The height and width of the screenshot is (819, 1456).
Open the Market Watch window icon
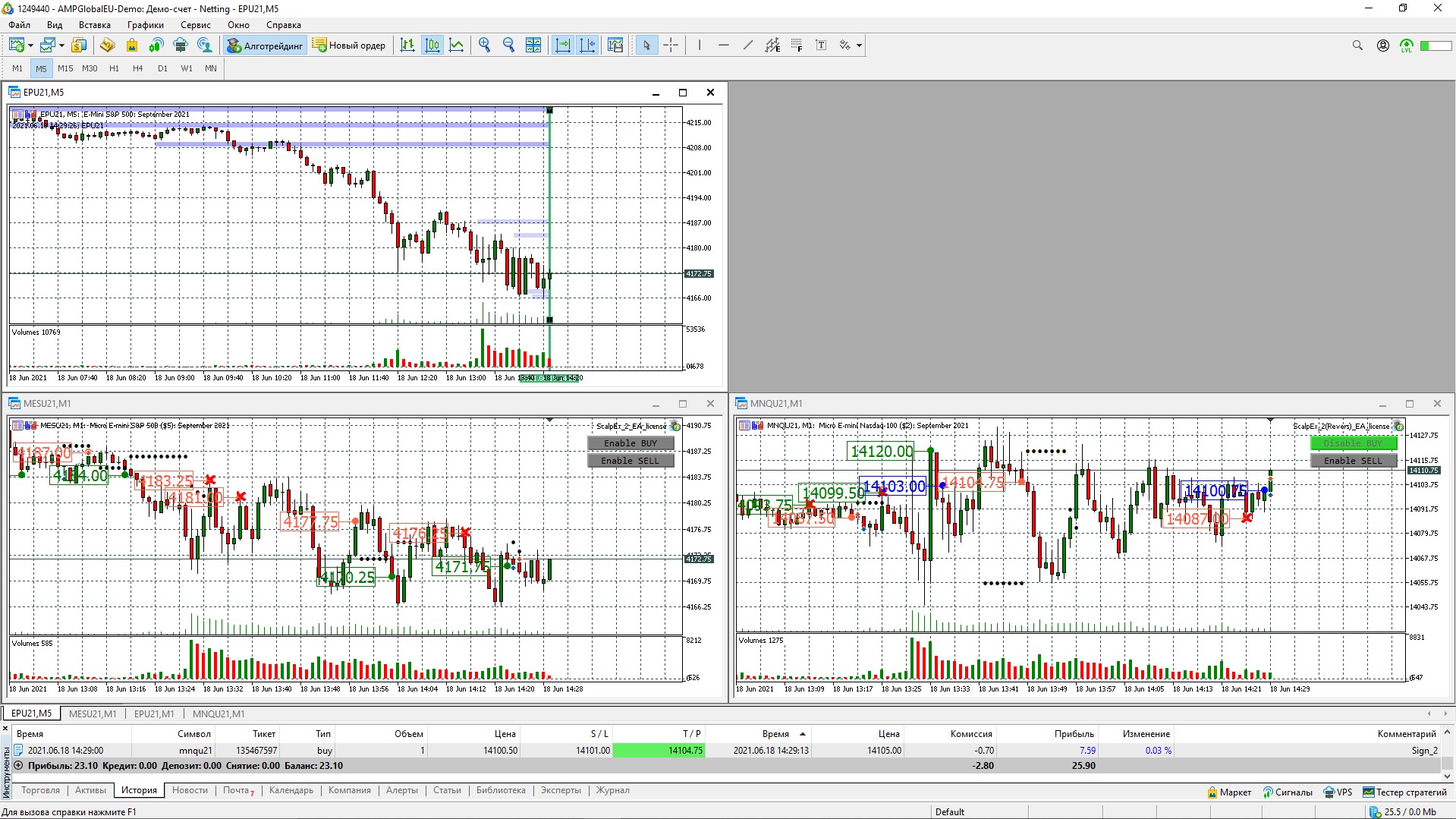click(79, 46)
